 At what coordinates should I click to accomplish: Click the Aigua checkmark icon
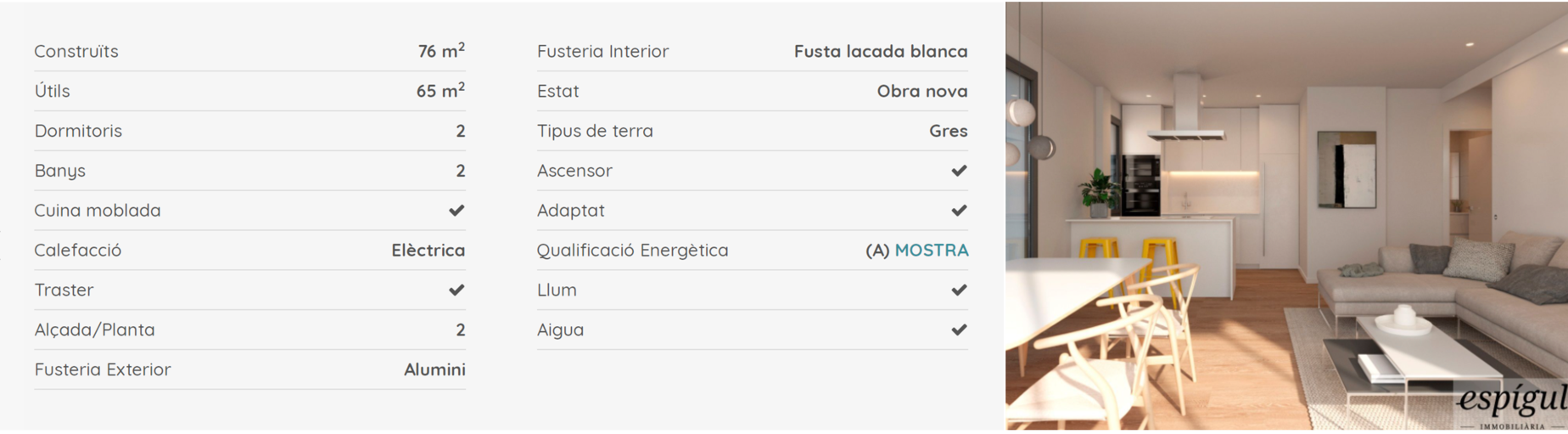(959, 330)
